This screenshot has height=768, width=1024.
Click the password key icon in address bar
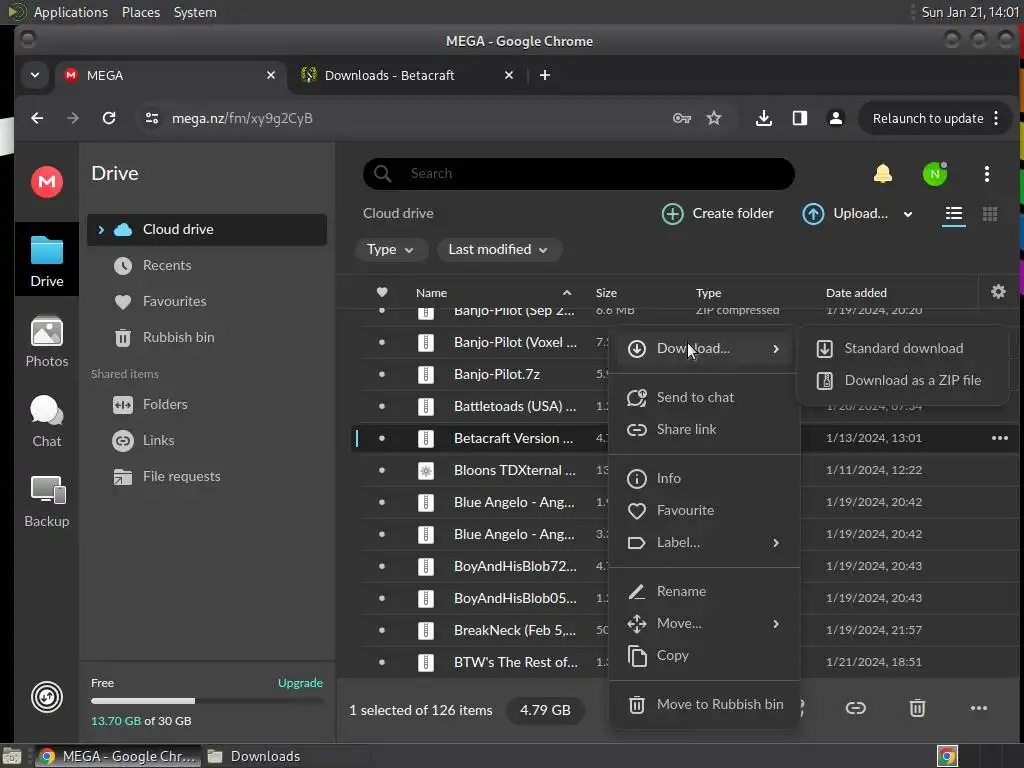point(681,118)
